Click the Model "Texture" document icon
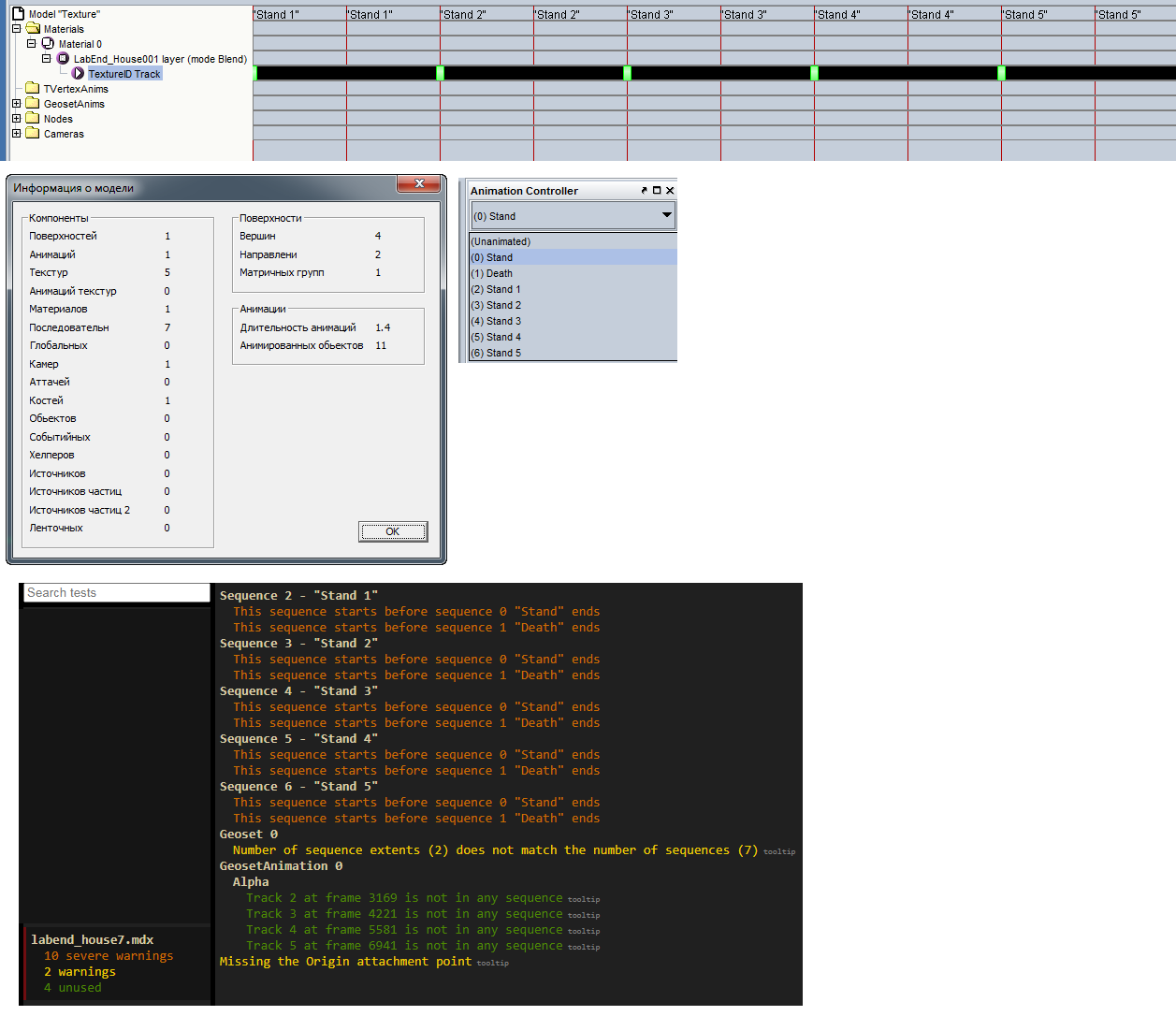1176x1016 pixels. click(18, 14)
